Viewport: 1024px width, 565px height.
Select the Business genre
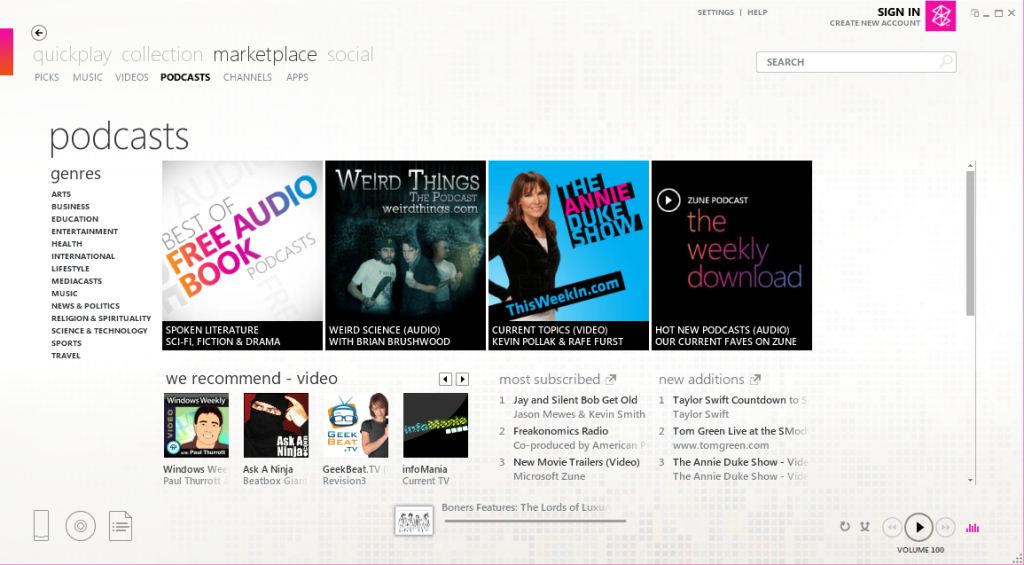coord(71,206)
